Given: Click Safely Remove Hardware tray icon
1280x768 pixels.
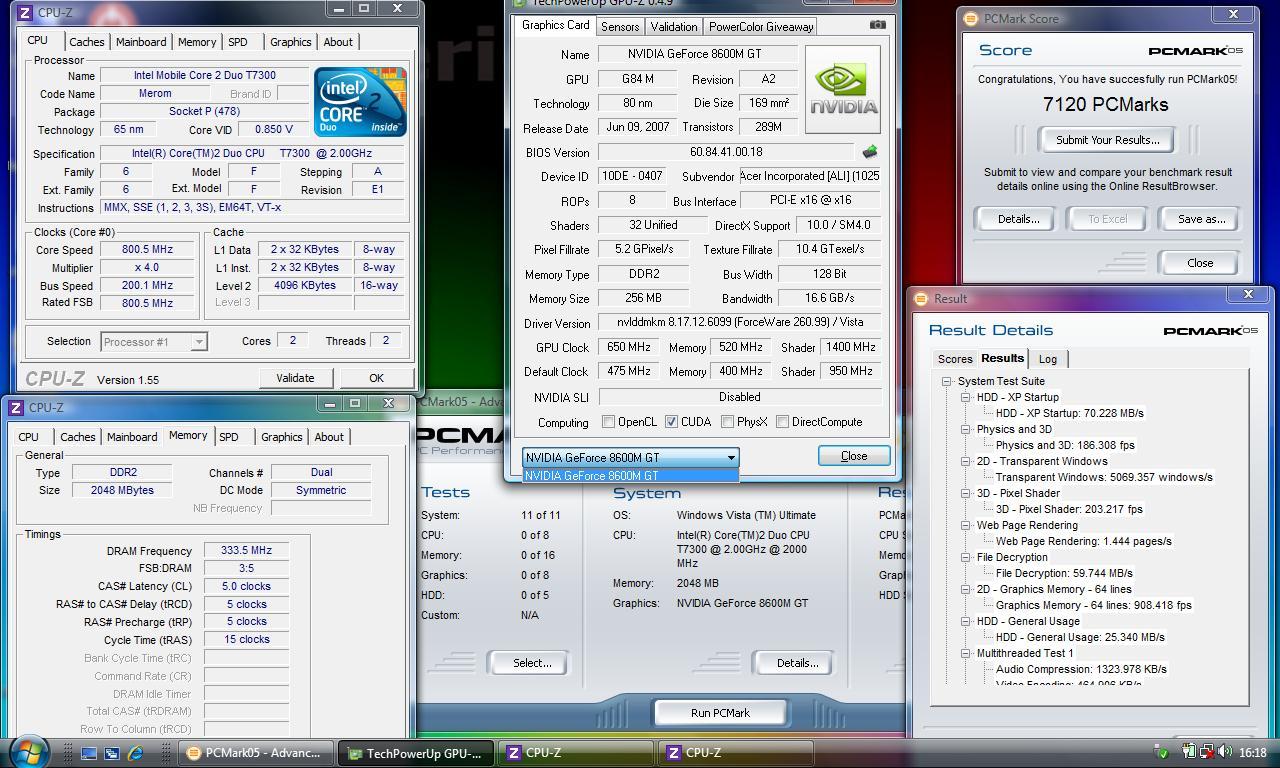Looking at the screenshot, I should [x=1162, y=753].
